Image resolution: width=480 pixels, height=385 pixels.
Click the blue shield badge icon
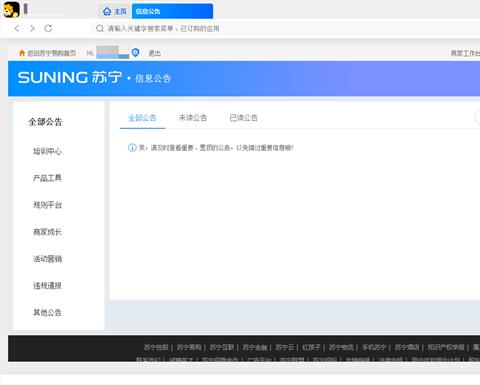135,52
